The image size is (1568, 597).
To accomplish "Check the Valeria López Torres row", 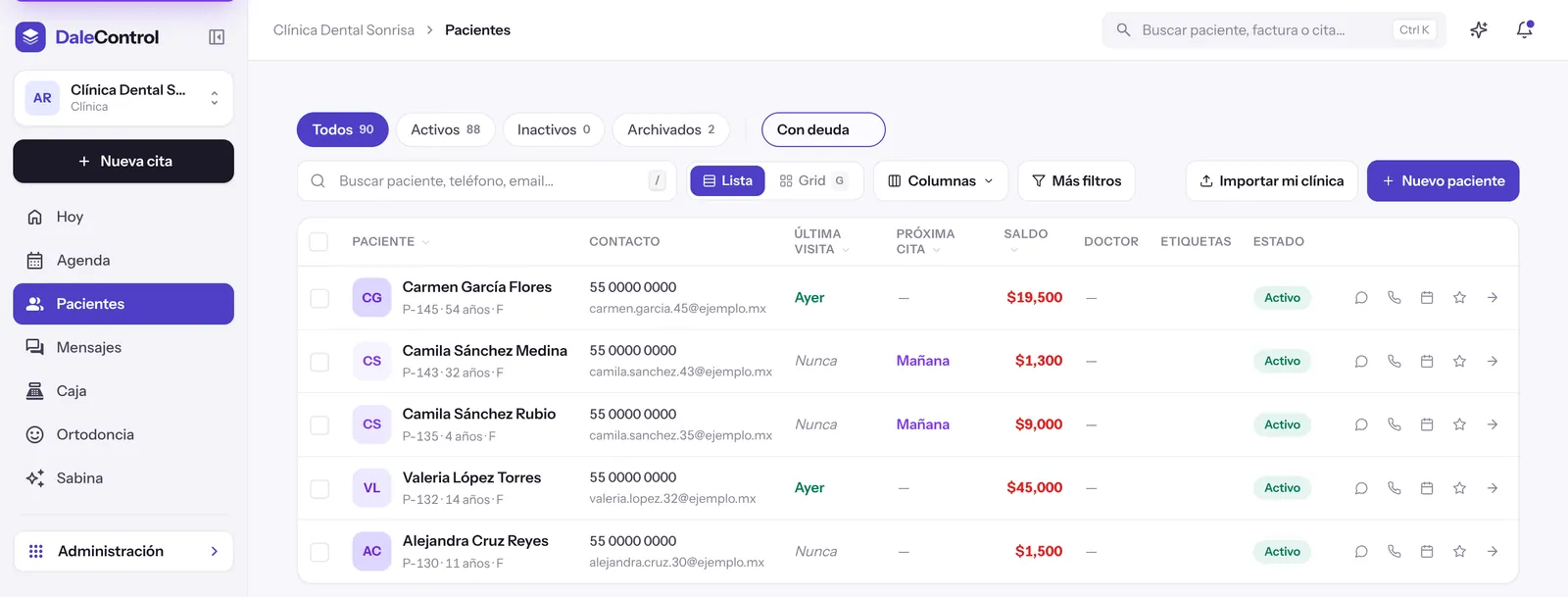I will tap(319, 488).
